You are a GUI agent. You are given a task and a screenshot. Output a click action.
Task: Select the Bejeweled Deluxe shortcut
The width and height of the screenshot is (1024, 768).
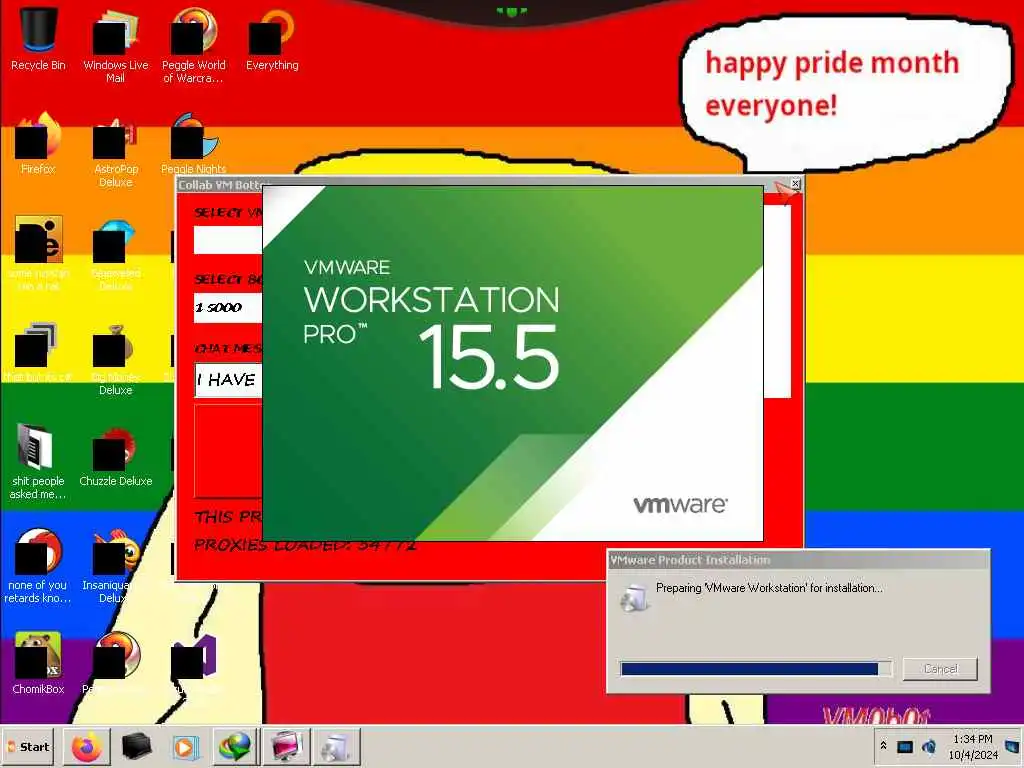(116, 256)
